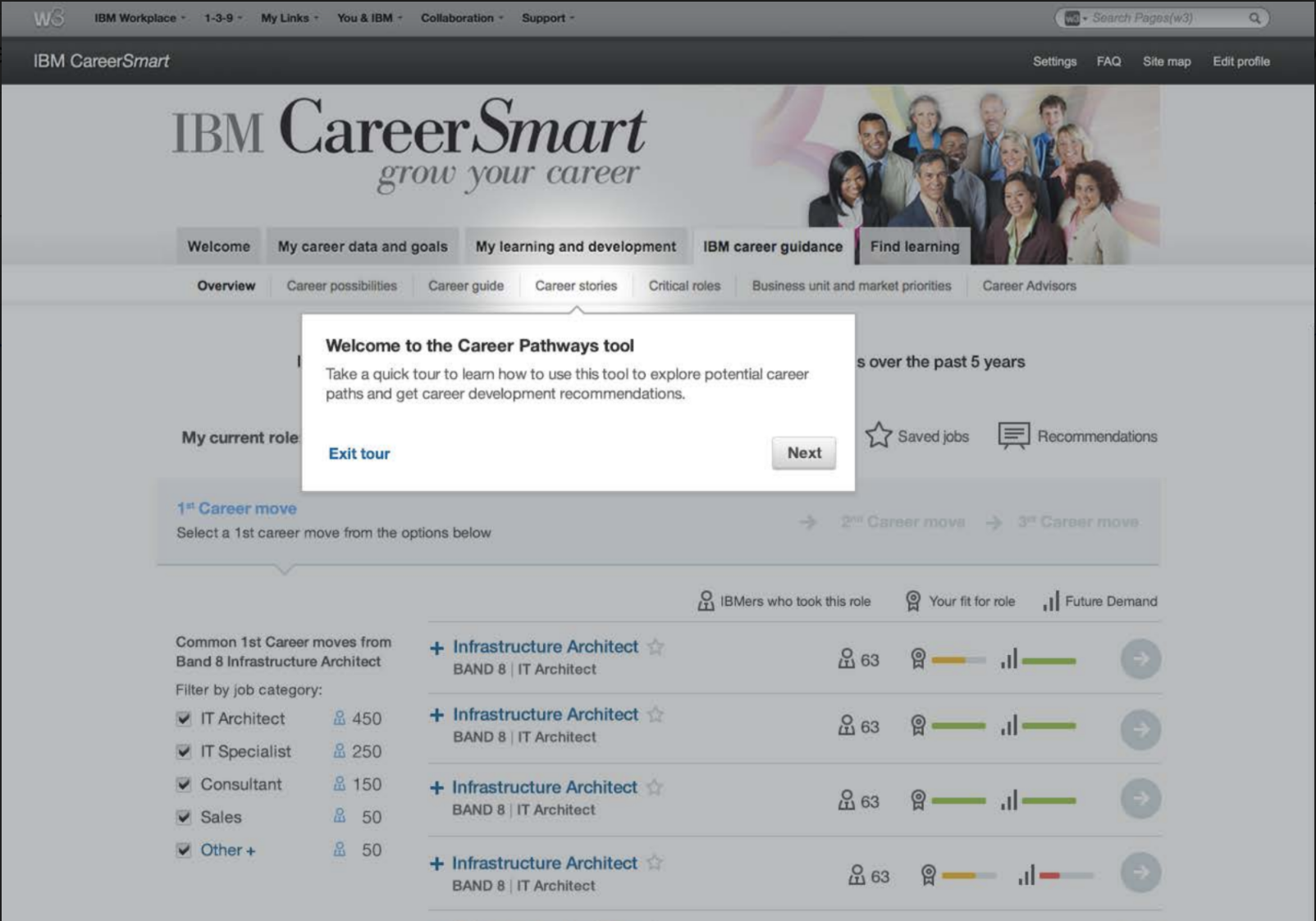Viewport: 1316px width, 921px height.
Task: Select the Your fit for role ribbon icon
Action: (x=911, y=600)
